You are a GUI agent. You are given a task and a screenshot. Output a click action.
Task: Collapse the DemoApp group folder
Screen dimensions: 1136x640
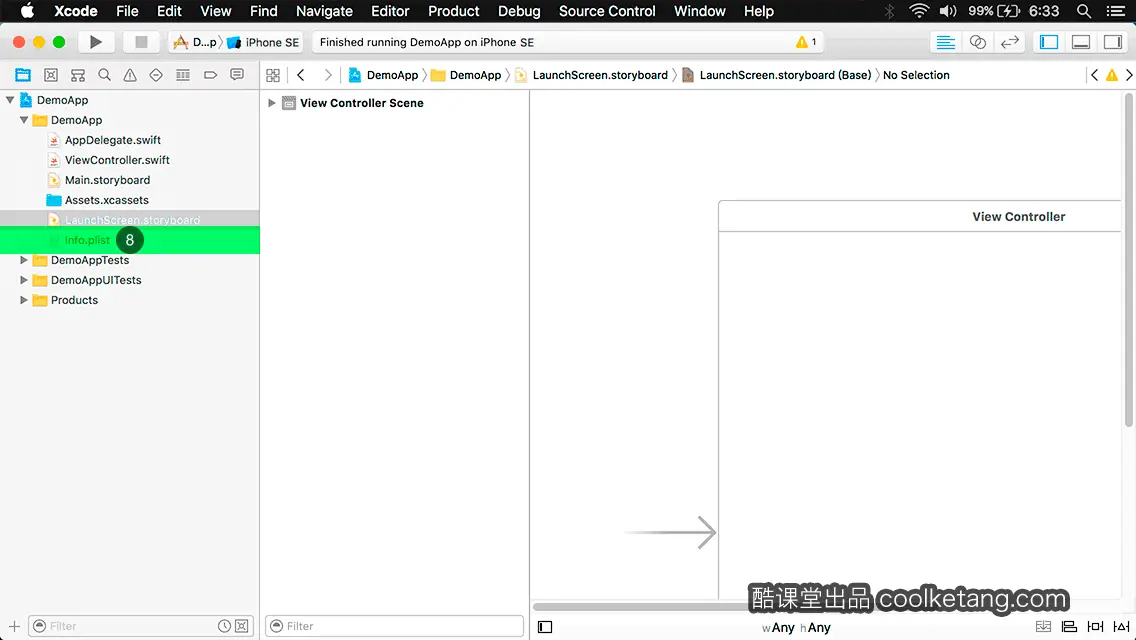coord(24,120)
